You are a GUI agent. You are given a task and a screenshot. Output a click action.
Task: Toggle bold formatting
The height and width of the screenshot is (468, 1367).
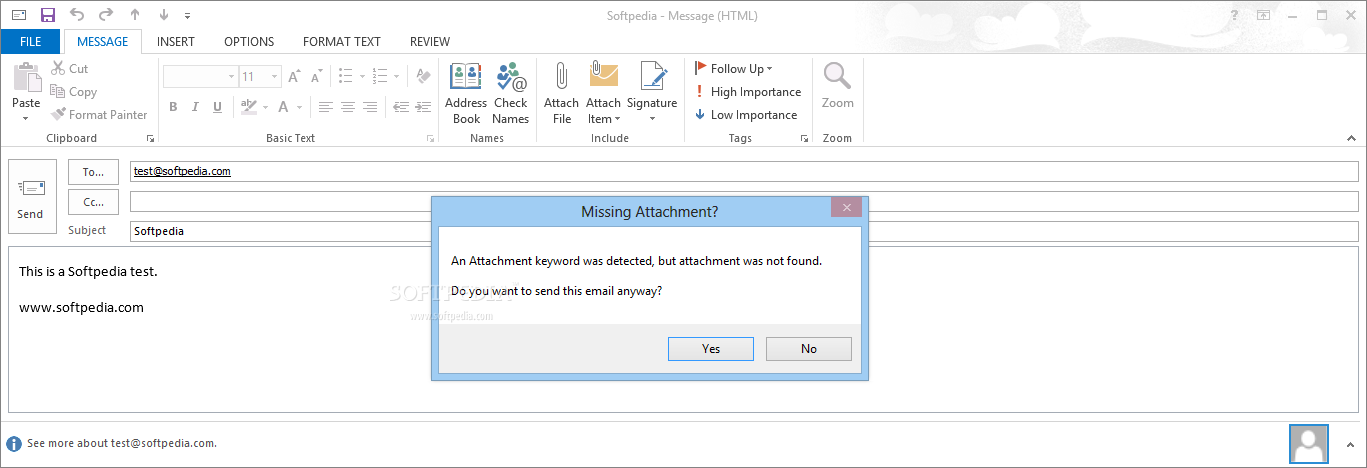[x=173, y=107]
